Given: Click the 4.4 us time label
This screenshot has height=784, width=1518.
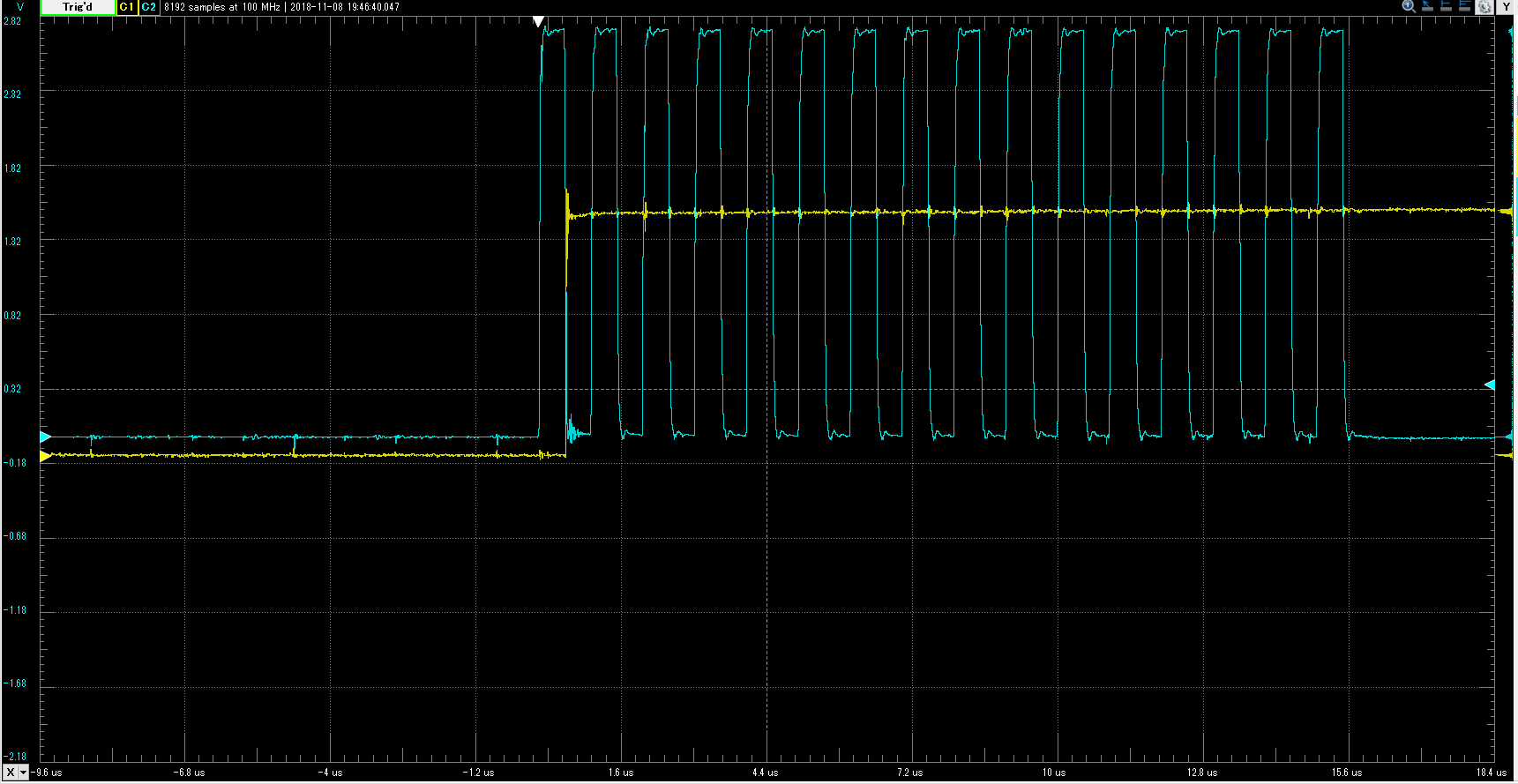Looking at the screenshot, I should tap(765, 773).
